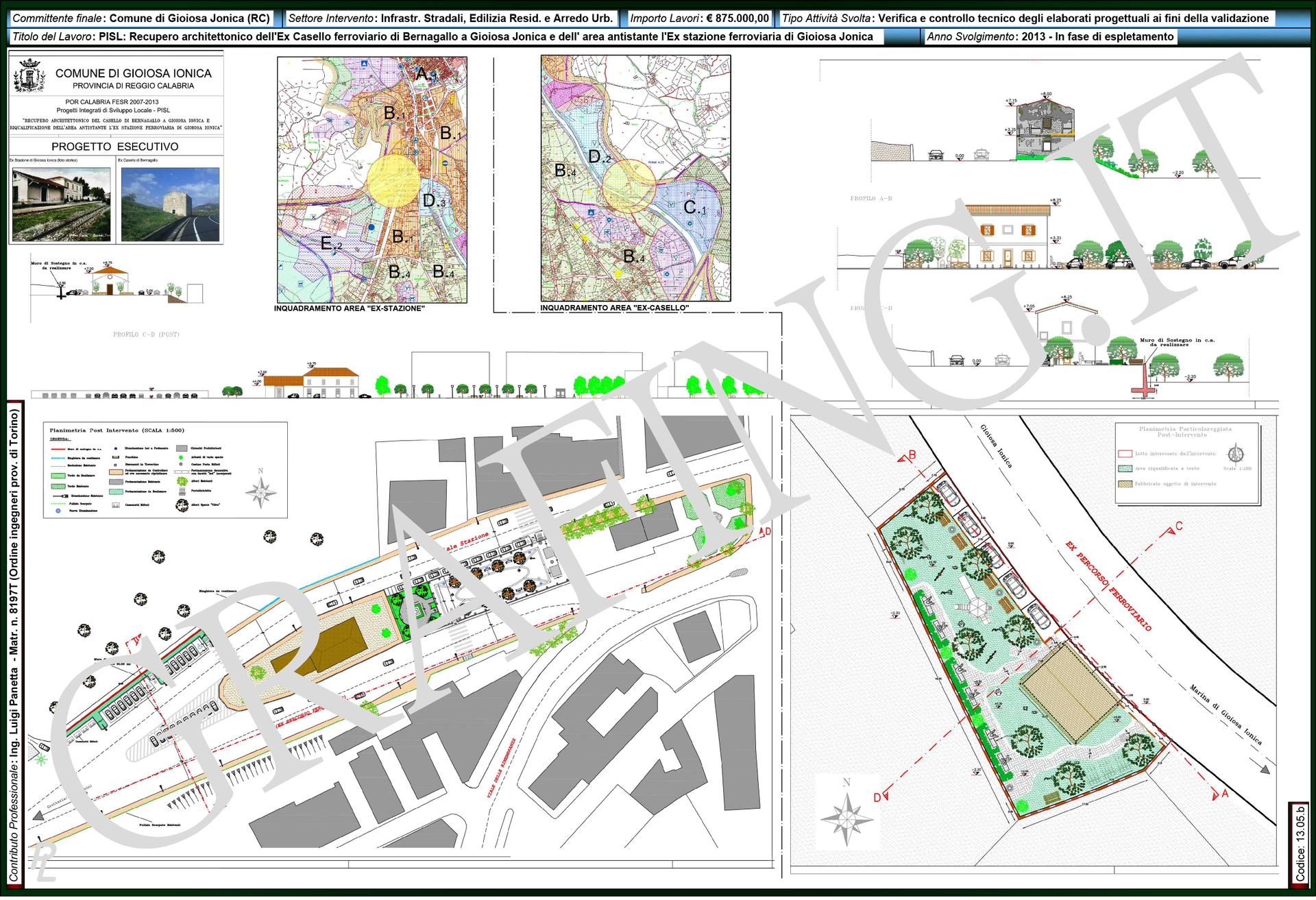
Task: Click the large compass rose below the right plan
Action: click(847, 818)
